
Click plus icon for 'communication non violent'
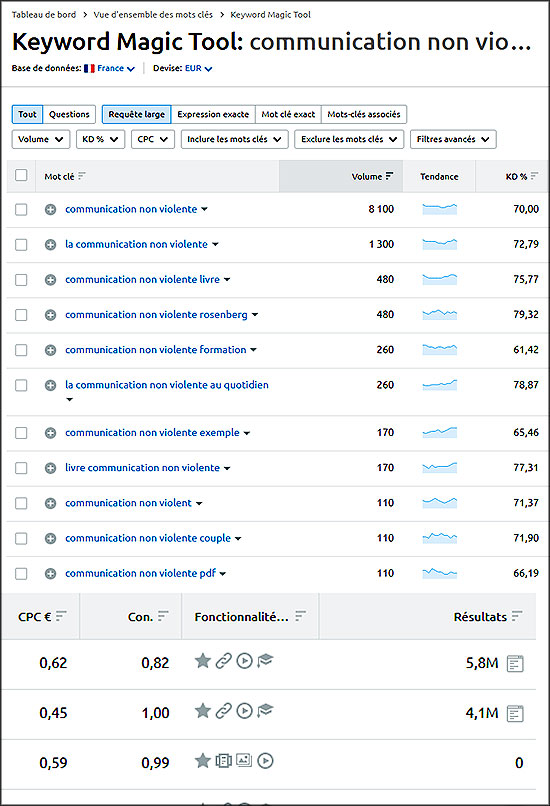(50, 503)
